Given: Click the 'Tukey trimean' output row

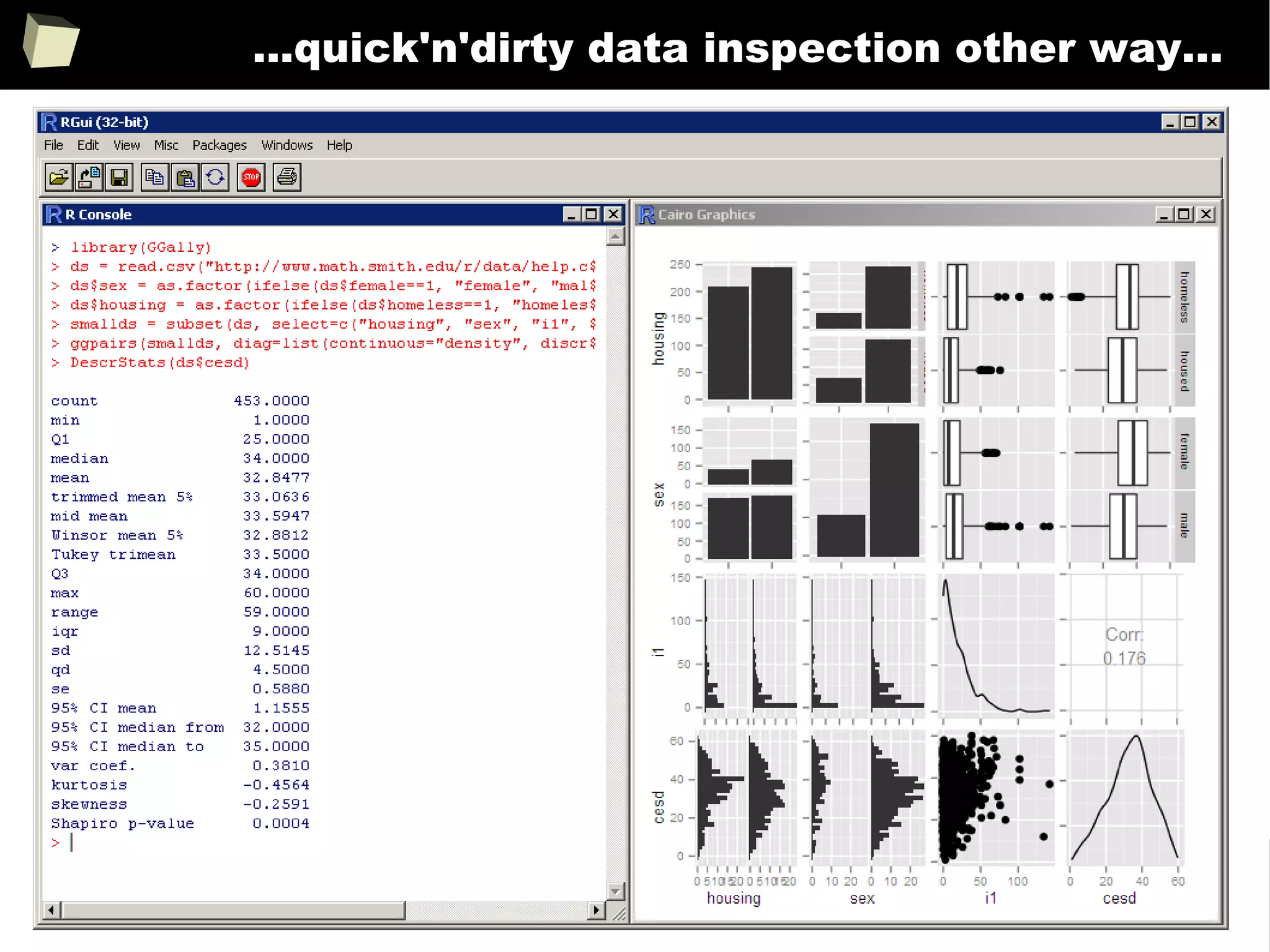Looking at the screenshot, I should point(180,555).
